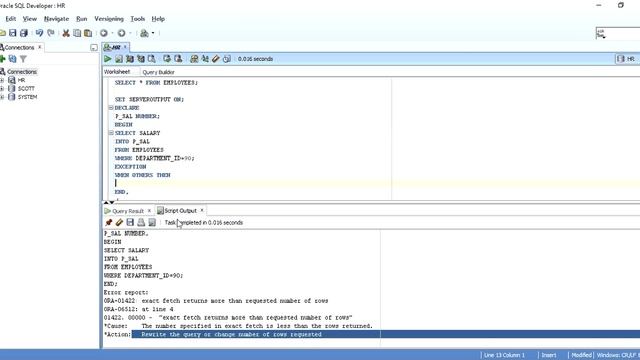Click the Clear worksheet eraser icon
The image size is (640, 360).
[x=216, y=59]
